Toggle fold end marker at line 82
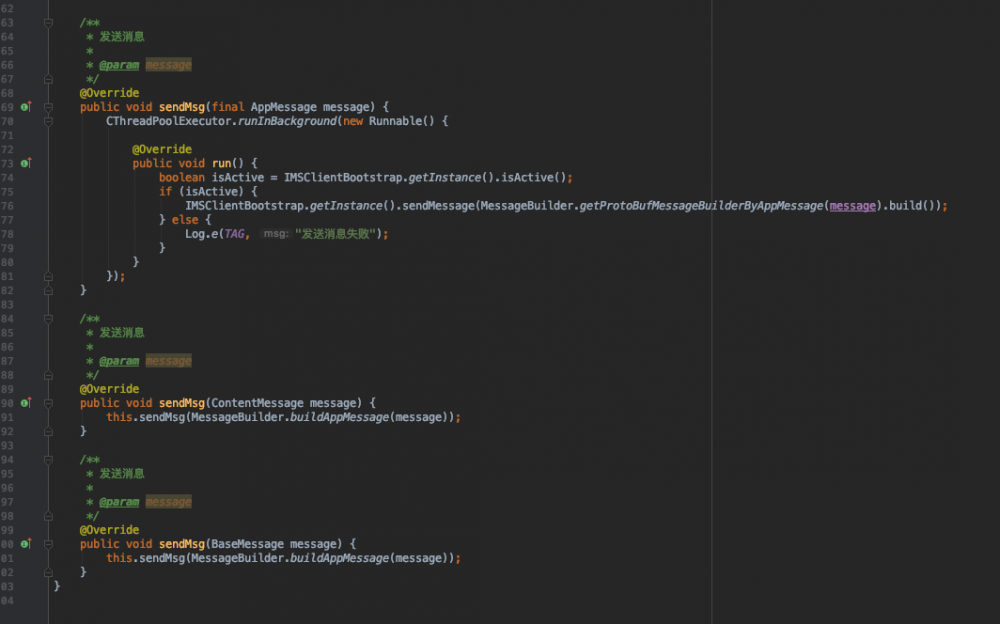 (48, 290)
